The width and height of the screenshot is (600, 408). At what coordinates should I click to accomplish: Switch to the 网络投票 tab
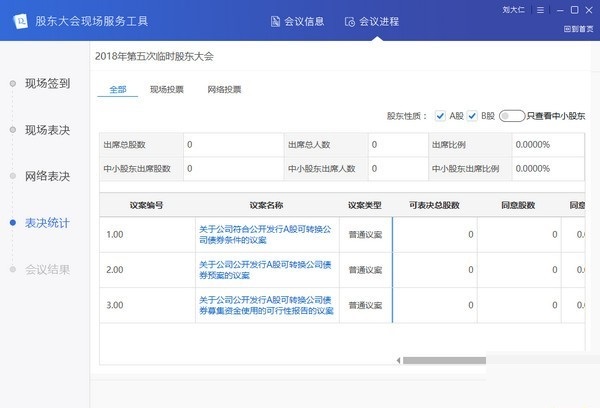[224, 90]
